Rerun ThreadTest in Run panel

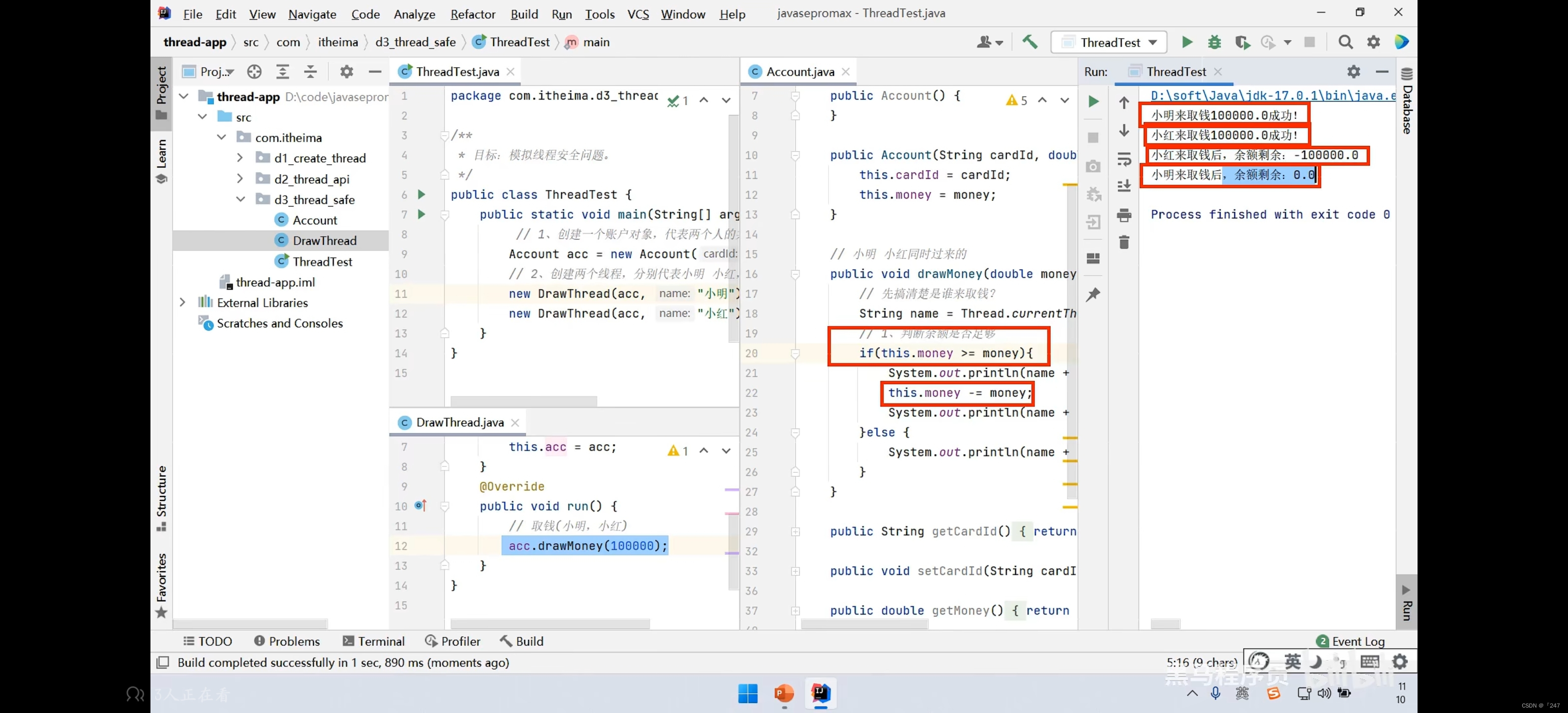point(1094,102)
